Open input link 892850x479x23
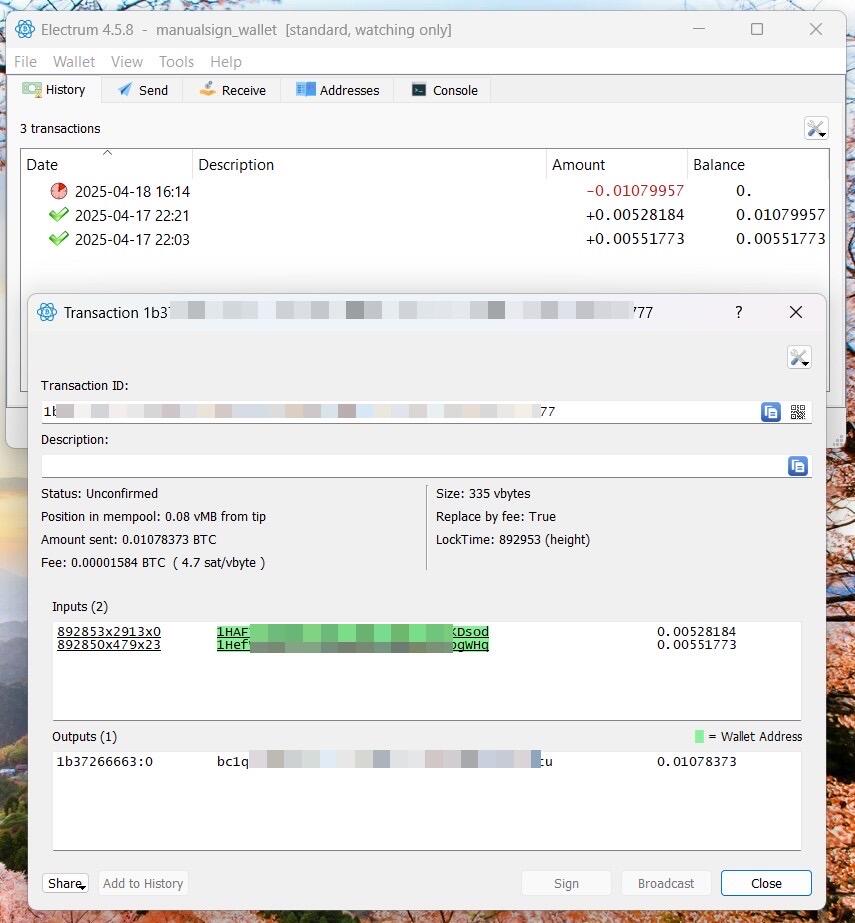 [109, 645]
